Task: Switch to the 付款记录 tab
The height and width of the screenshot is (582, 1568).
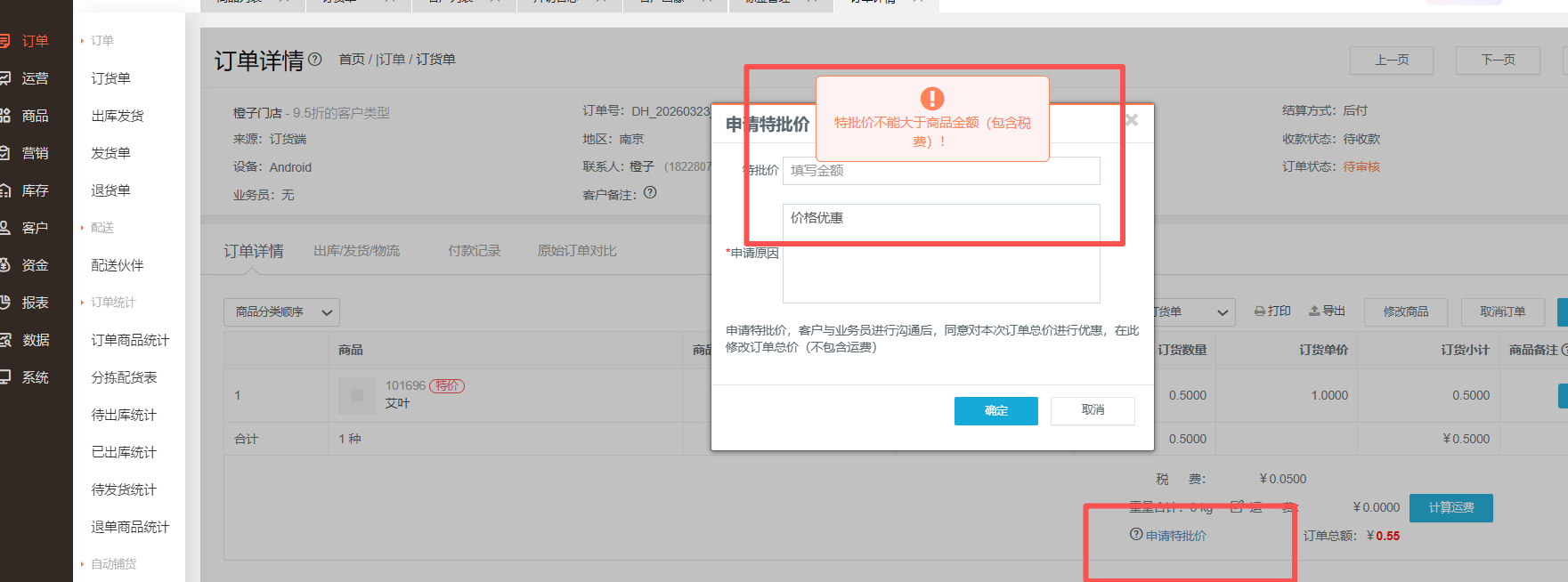Action: (475, 252)
